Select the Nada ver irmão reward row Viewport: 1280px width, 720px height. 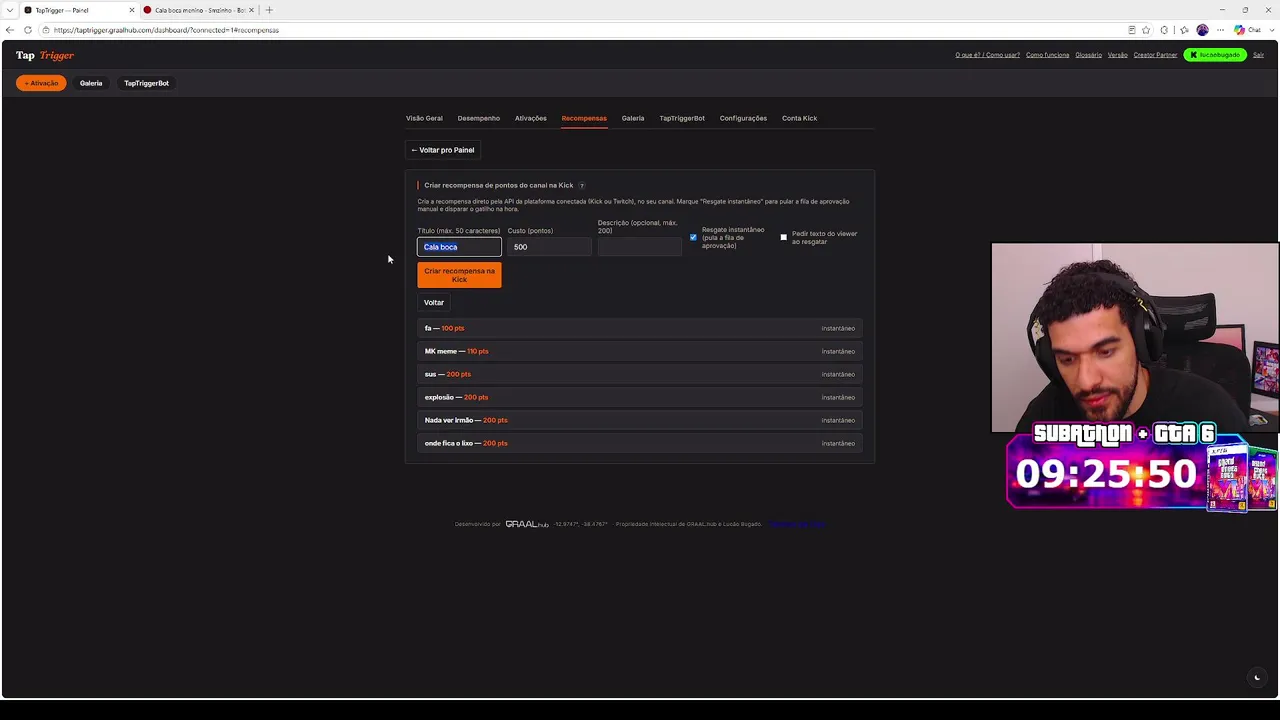640,420
